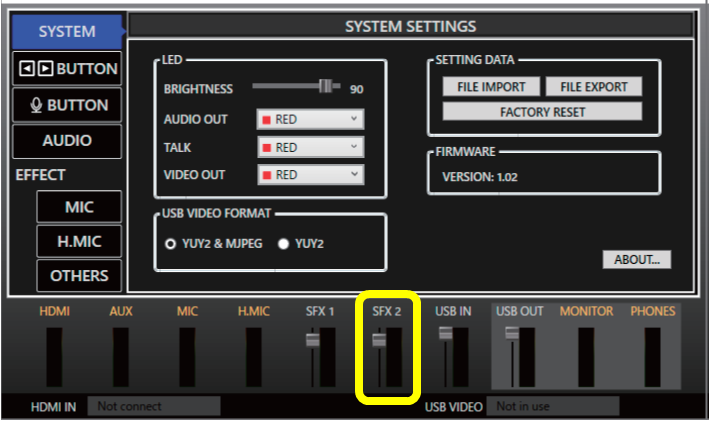Screen dimensions: 711x422
Task: Open the ABOUT... dialog
Action: (636, 260)
